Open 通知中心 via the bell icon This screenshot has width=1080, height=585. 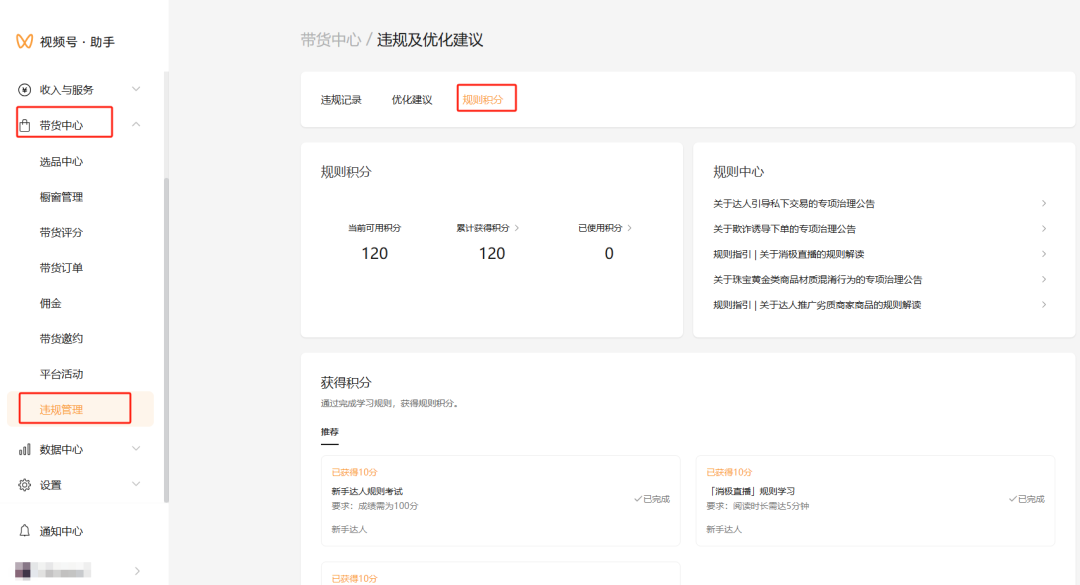click(x=23, y=531)
